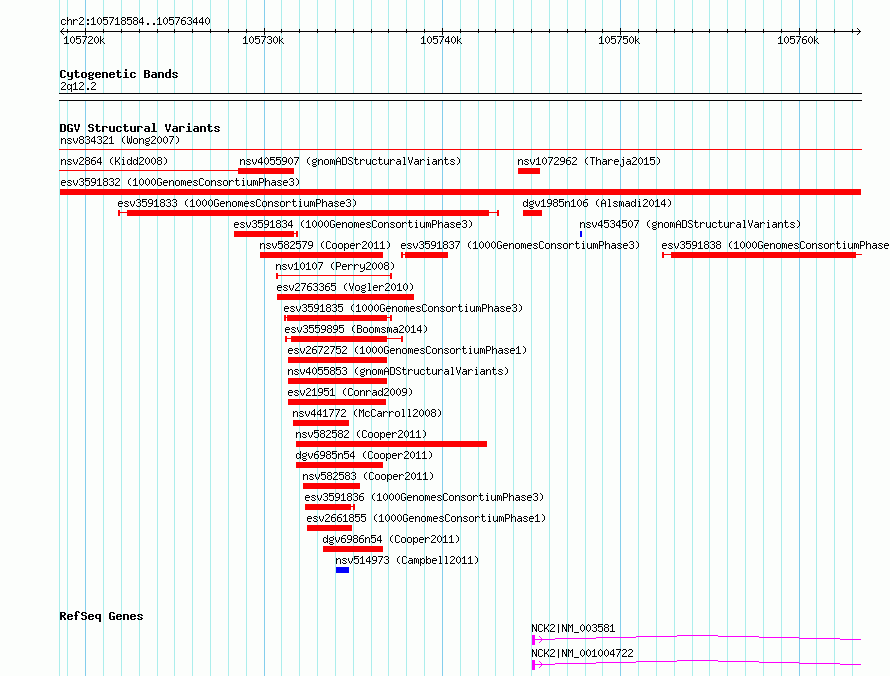Click the long nsv582582 red bar

391,444
